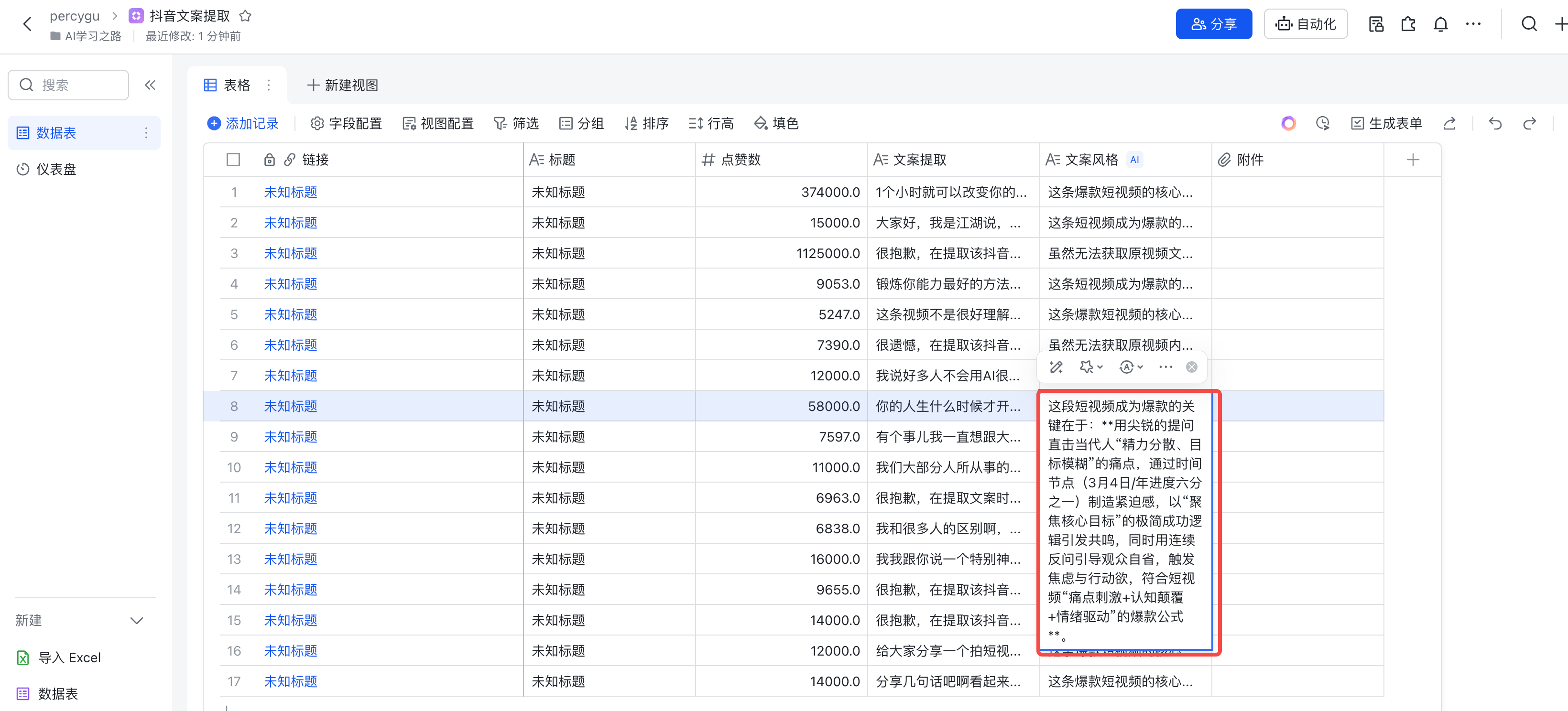Screen dimensions: 1568x711
Task: Go back using the left arrow
Action: point(27,24)
